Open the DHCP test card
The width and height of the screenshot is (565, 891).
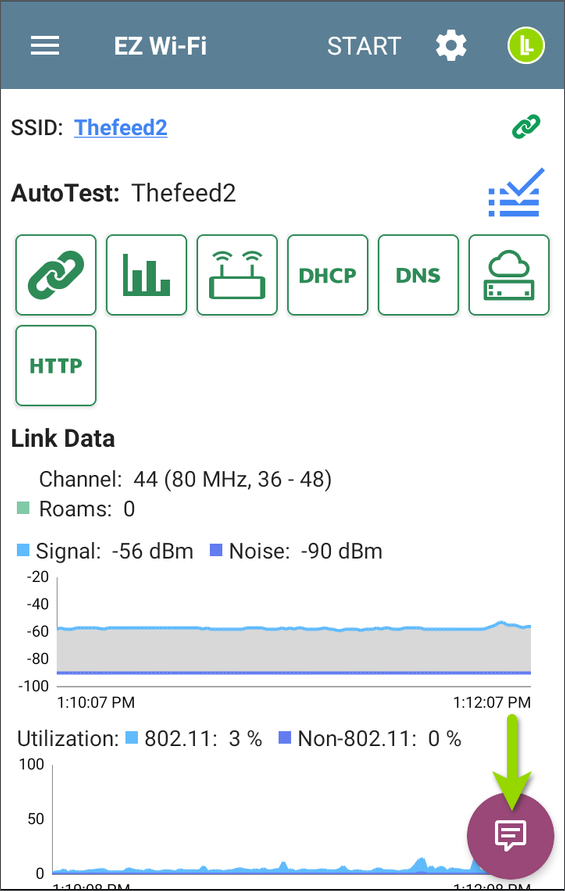[x=328, y=275]
